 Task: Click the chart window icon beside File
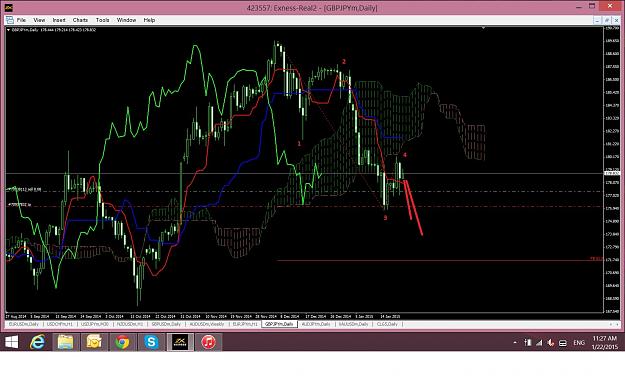tap(10, 20)
